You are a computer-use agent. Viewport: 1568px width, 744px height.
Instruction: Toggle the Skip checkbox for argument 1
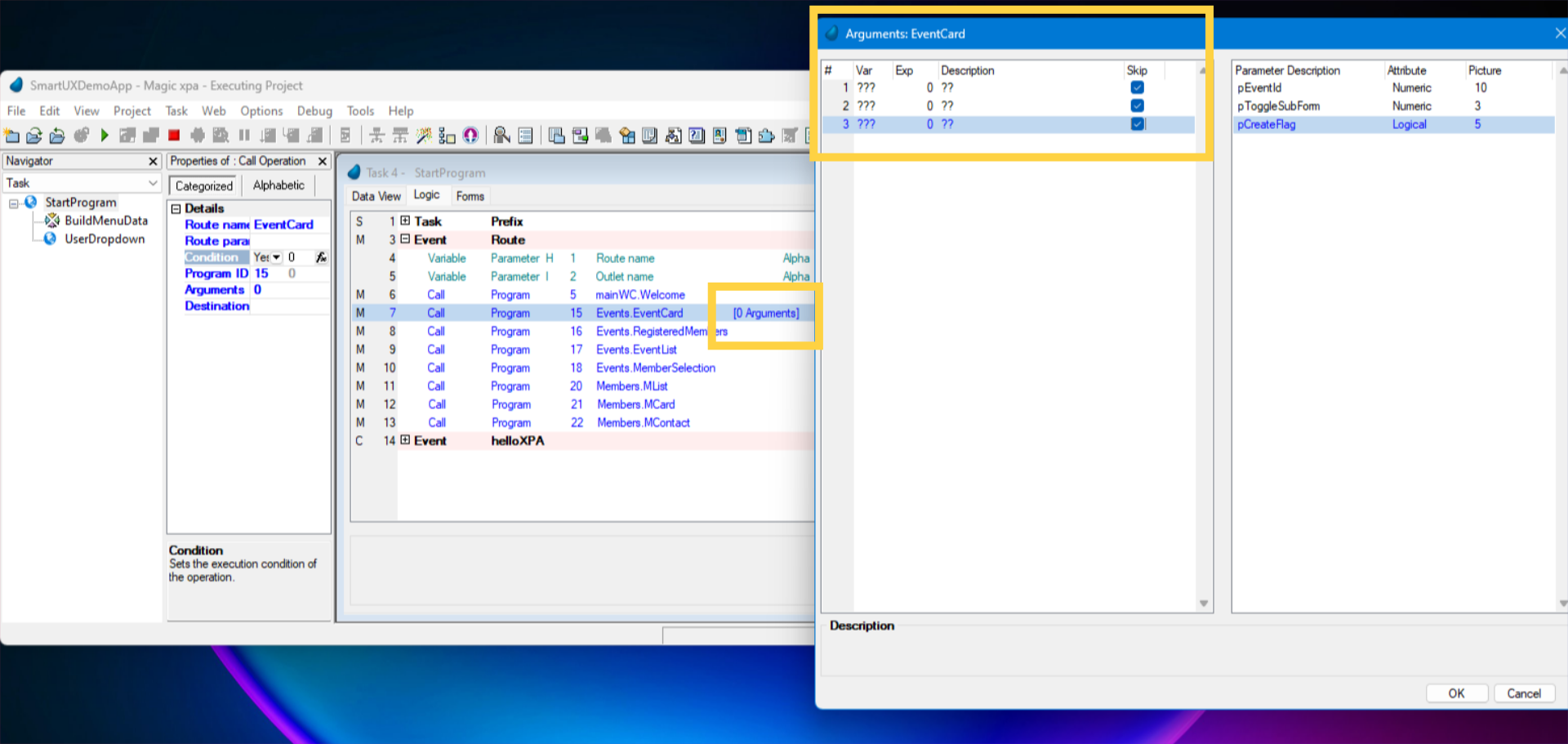click(1136, 87)
